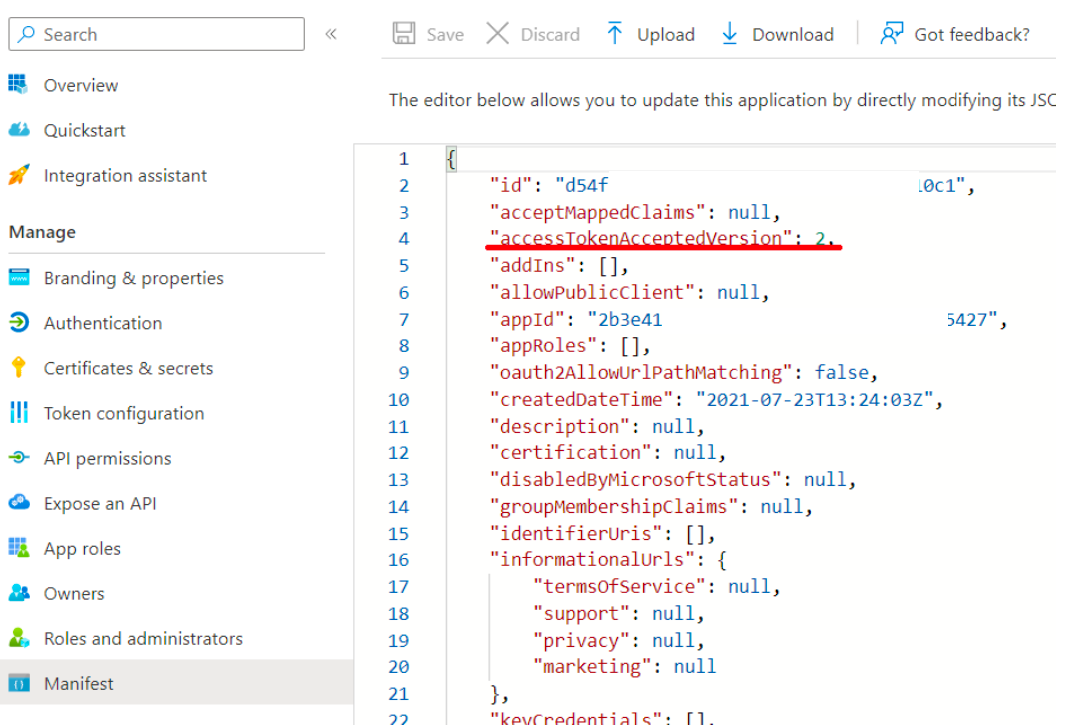The image size is (1068, 728).
Task: Click line number 16 in gutter
Action: (398, 560)
